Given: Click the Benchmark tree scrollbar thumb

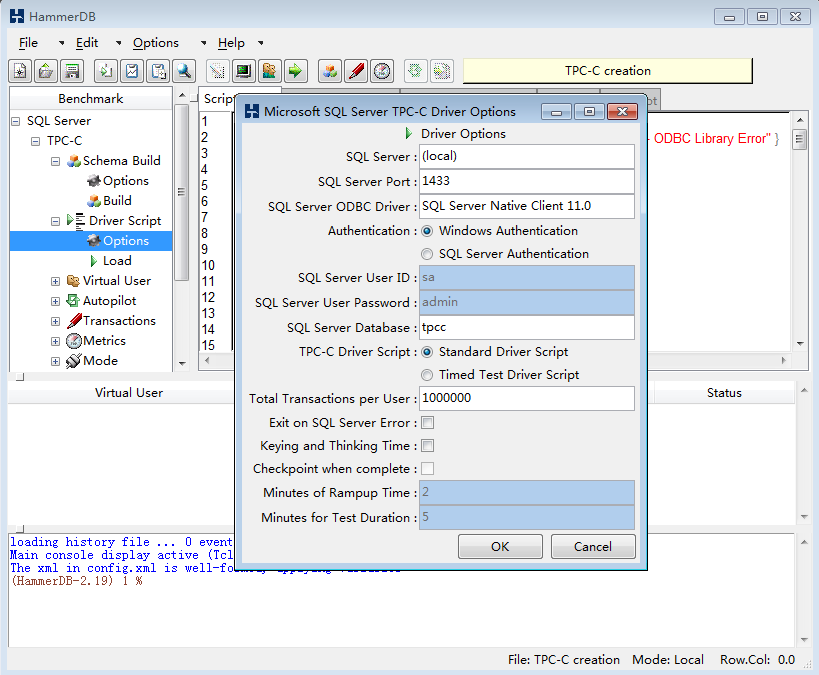Looking at the screenshot, I should (x=181, y=192).
